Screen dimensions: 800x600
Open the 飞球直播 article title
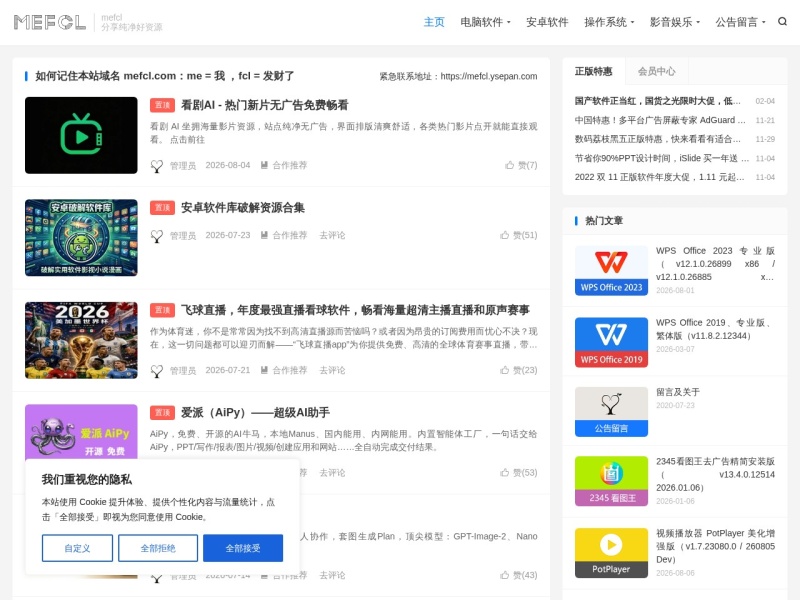355,310
